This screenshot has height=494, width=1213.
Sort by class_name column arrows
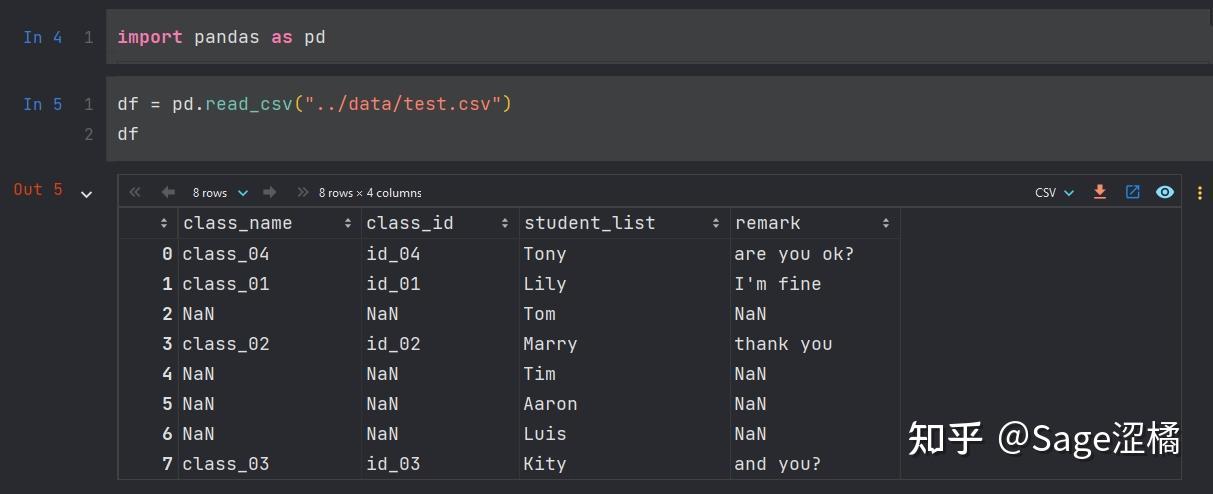[x=348, y=223]
